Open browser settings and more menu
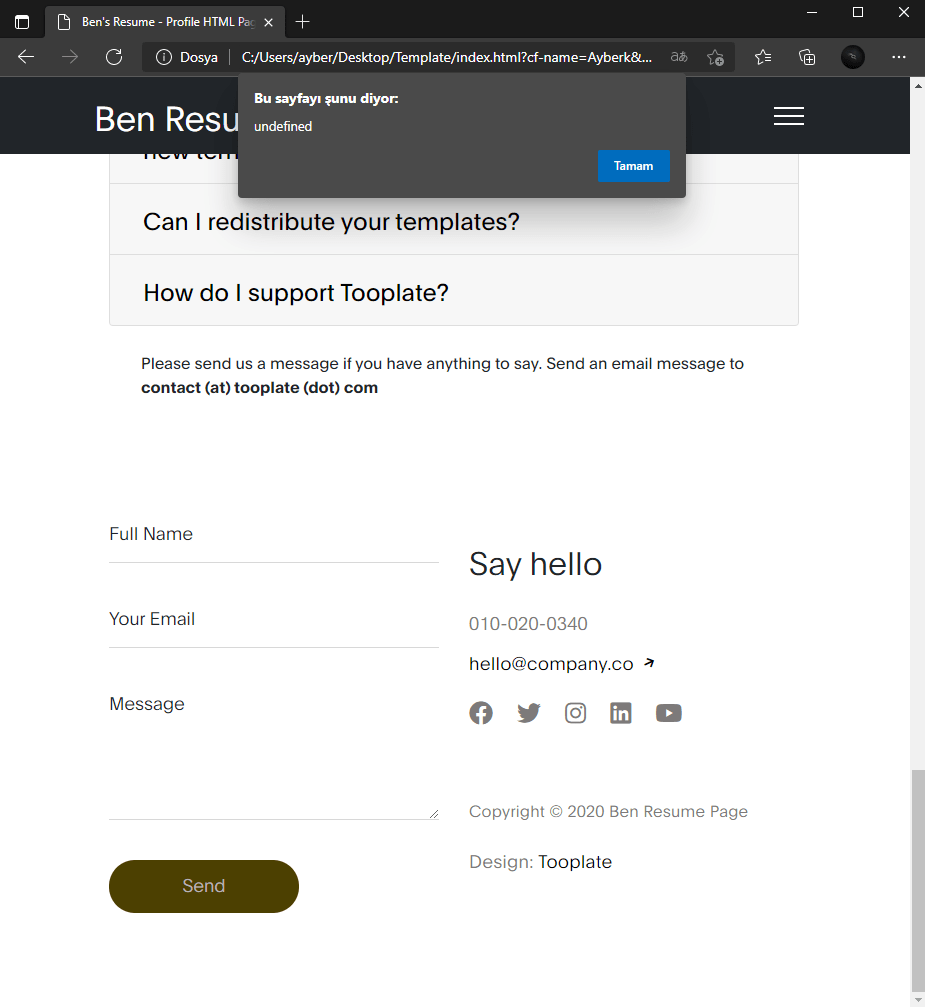 pos(899,57)
